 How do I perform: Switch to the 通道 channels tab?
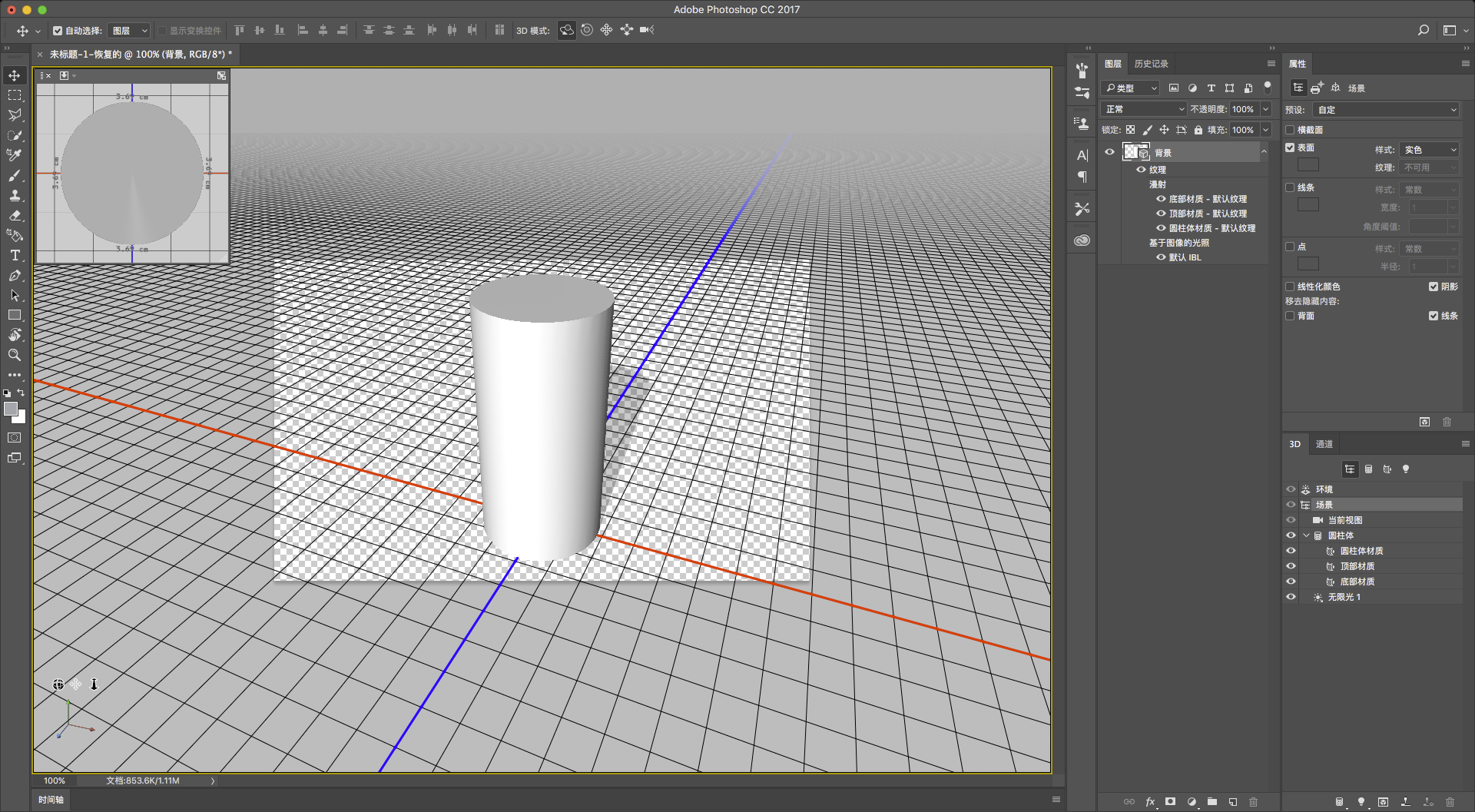[1324, 444]
